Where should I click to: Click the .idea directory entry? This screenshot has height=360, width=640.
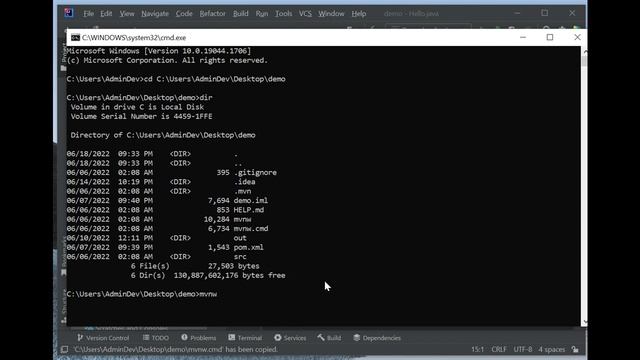pyautogui.click(x=244, y=182)
